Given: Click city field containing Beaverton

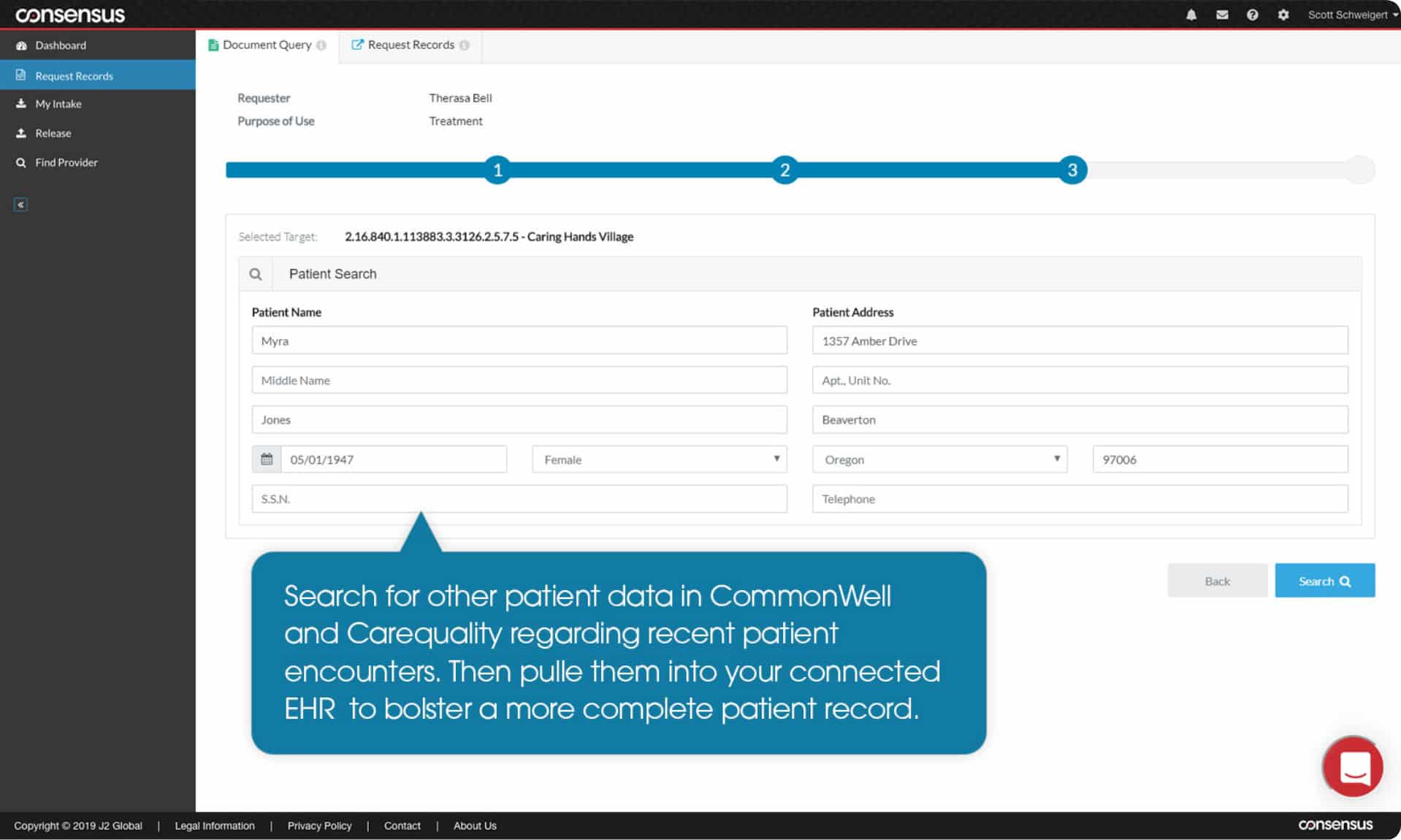Looking at the screenshot, I should pos(1080,419).
